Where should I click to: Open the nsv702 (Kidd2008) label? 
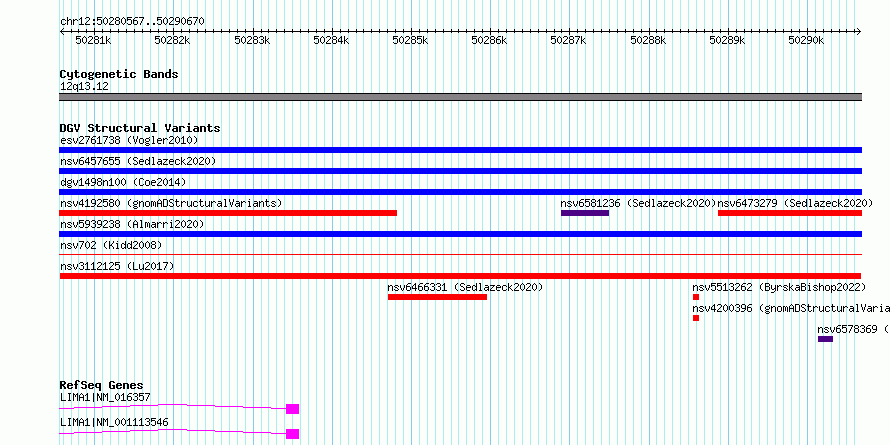[x=111, y=245]
